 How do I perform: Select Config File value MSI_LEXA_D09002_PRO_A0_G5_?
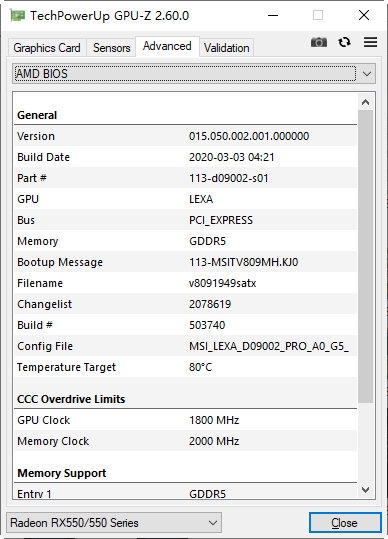269,346
